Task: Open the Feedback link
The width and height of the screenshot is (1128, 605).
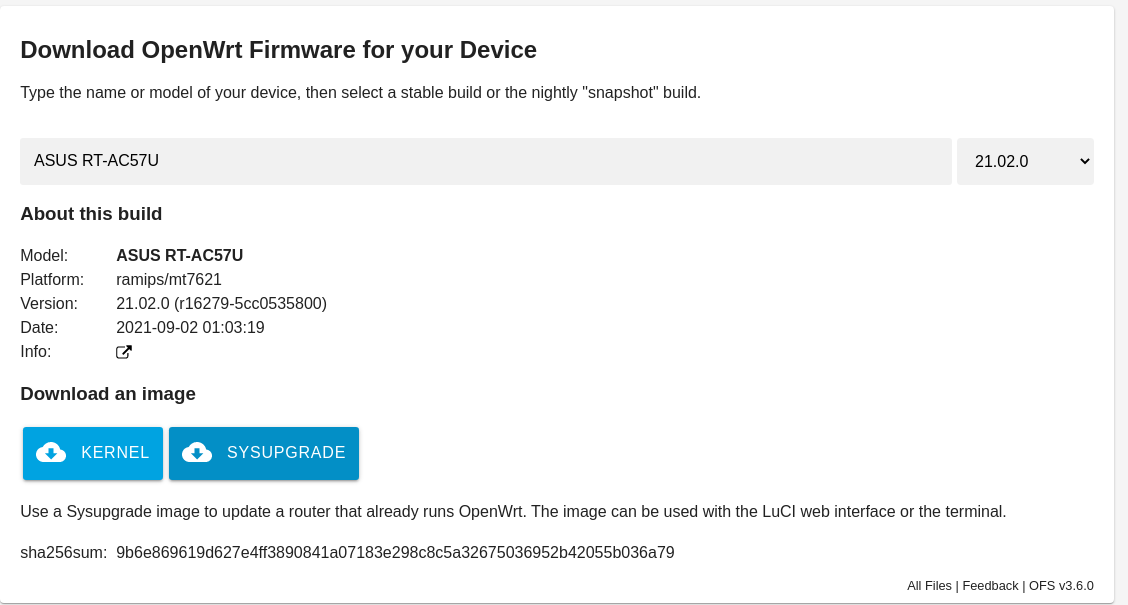Action: (x=990, y=586)
